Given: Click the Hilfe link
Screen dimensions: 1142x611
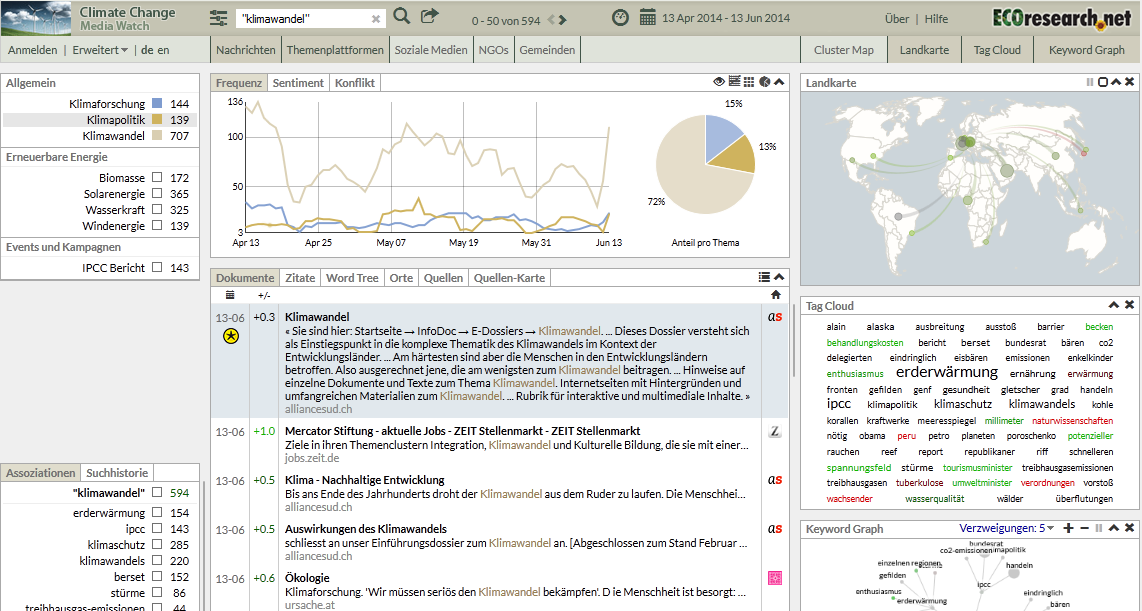Looking at the screenshot, I should click(936, 19).
